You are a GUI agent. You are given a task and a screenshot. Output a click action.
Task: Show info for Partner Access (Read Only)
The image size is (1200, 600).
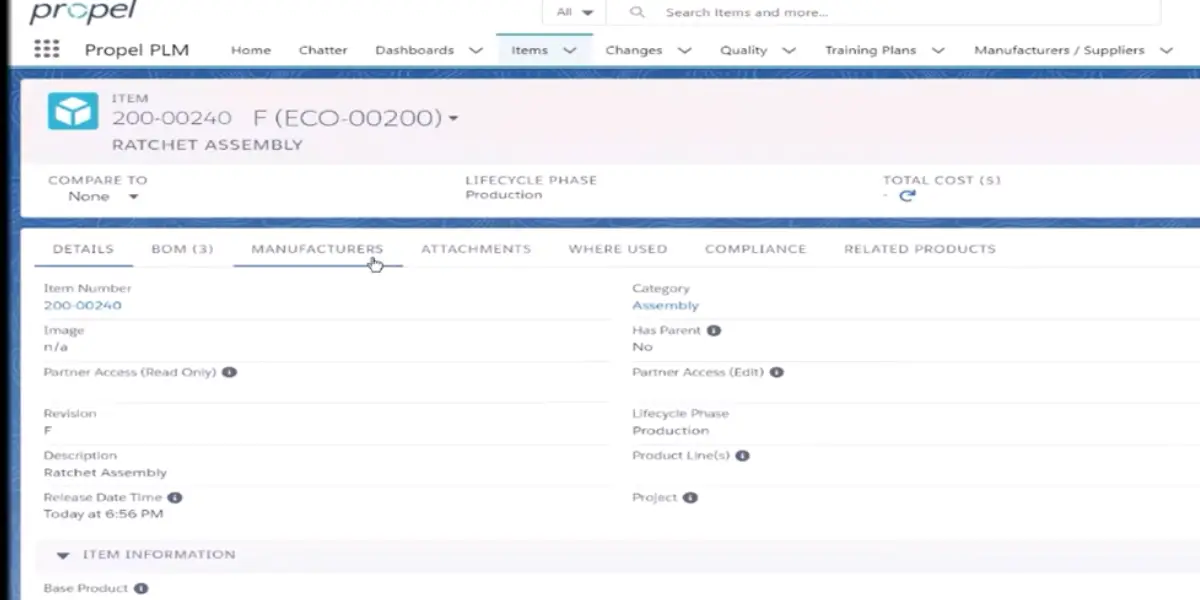point(229,372)
